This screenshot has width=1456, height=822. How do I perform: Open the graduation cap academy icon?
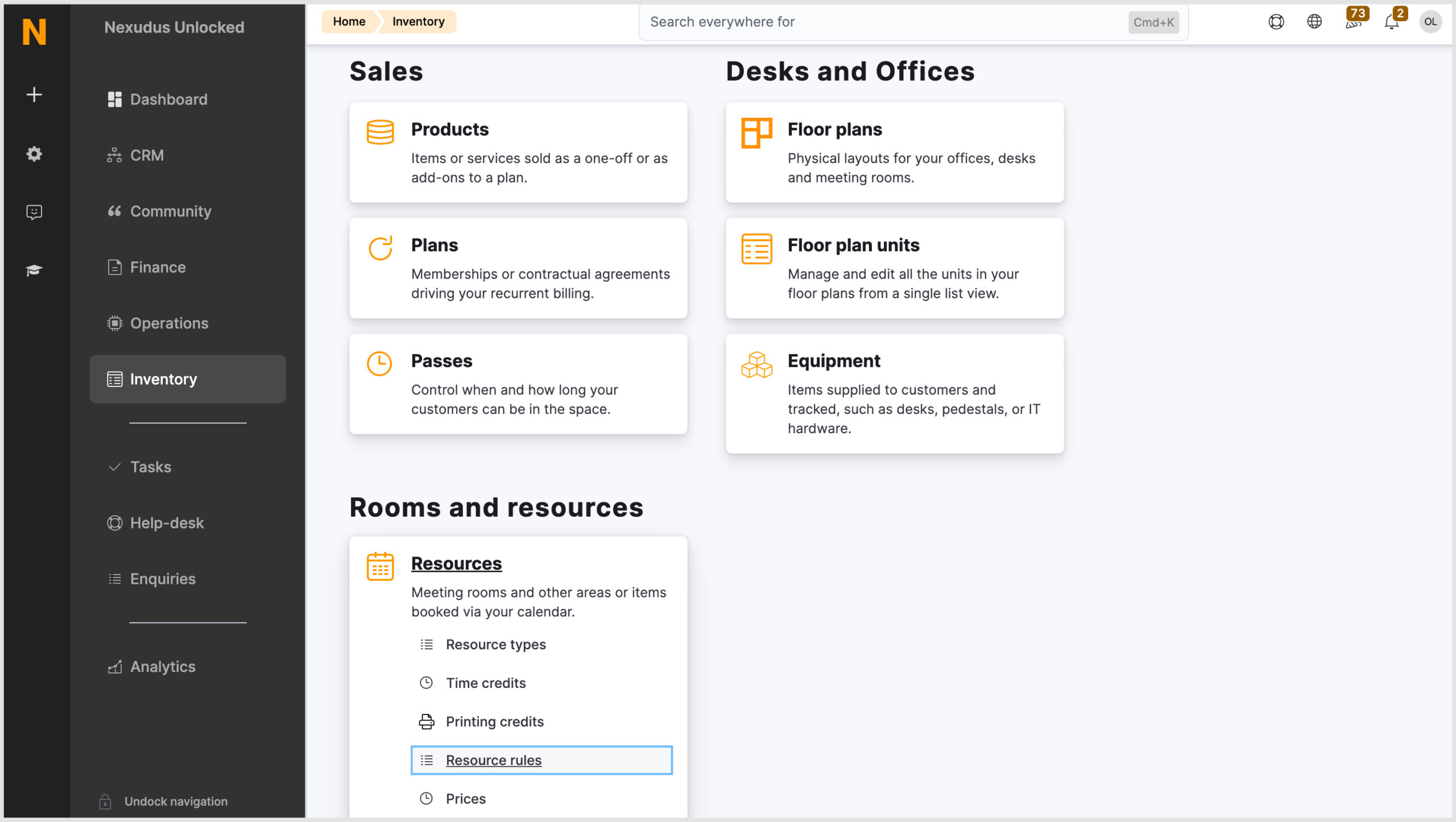click(34, 270)
